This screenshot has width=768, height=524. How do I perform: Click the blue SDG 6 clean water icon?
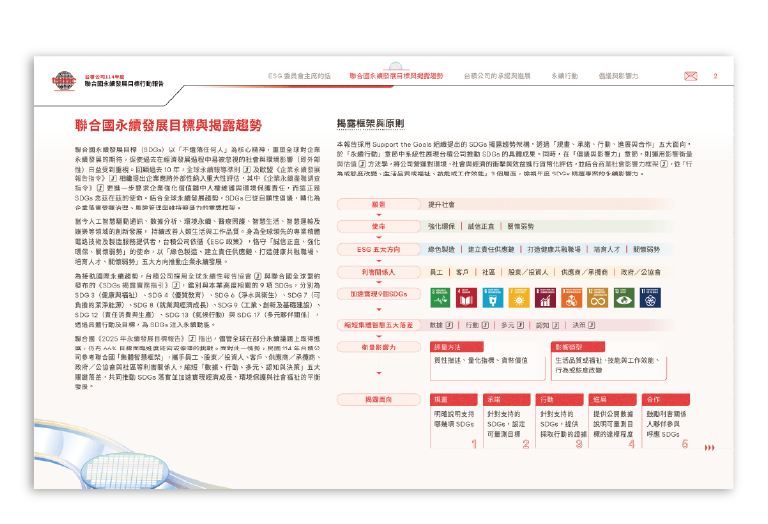(493, 298)
